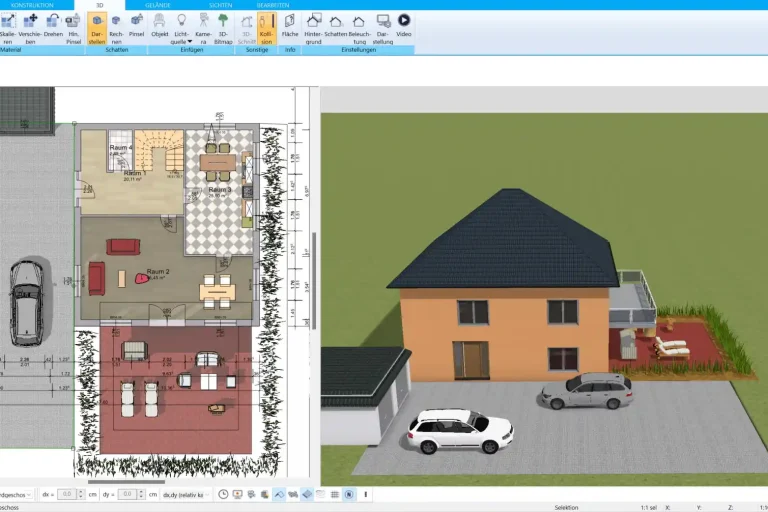
Task: Open Hintergrund settings
Action: [313, 29]
